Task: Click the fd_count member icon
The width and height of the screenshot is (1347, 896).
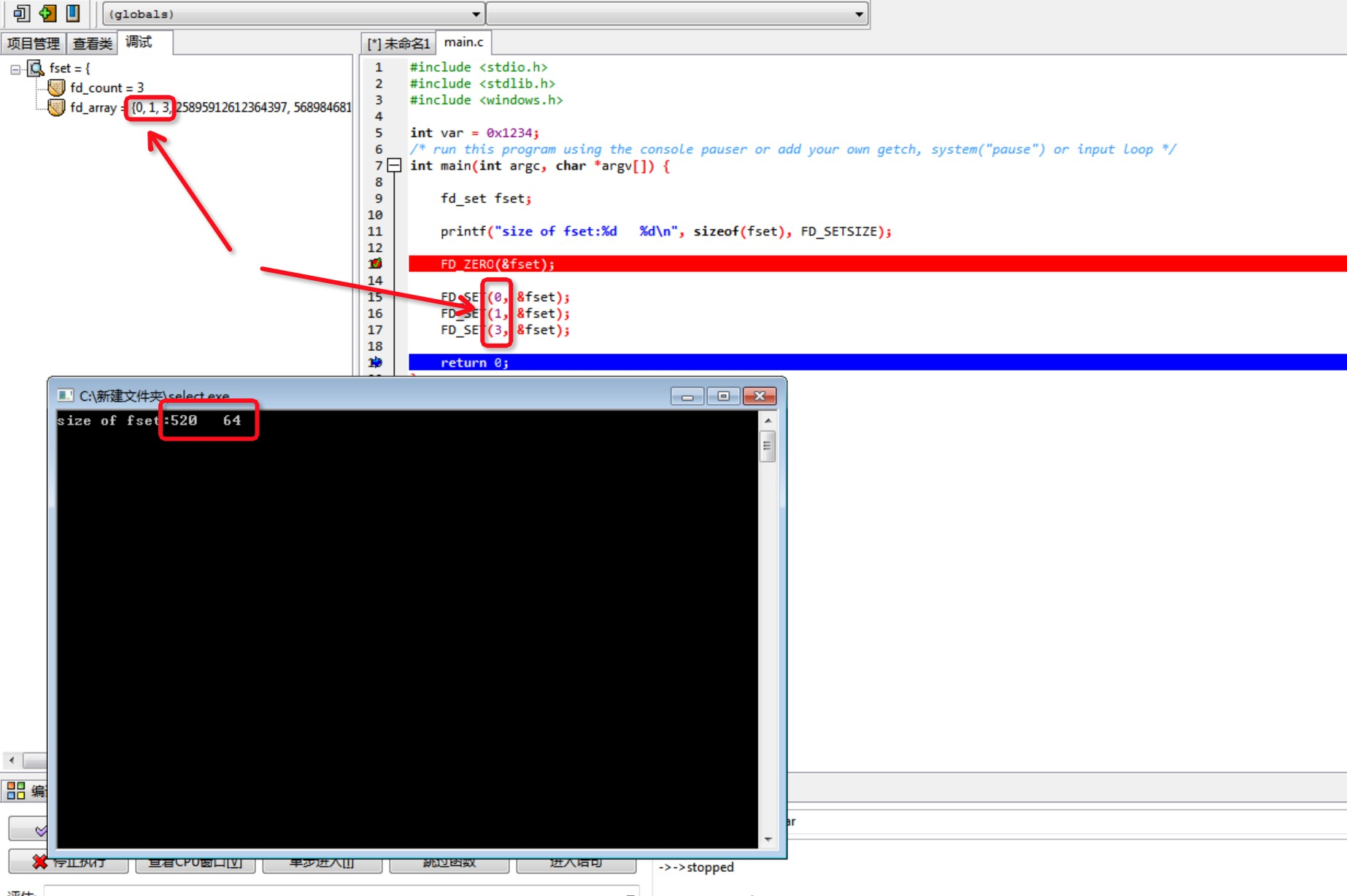Action: click(56, 88)
